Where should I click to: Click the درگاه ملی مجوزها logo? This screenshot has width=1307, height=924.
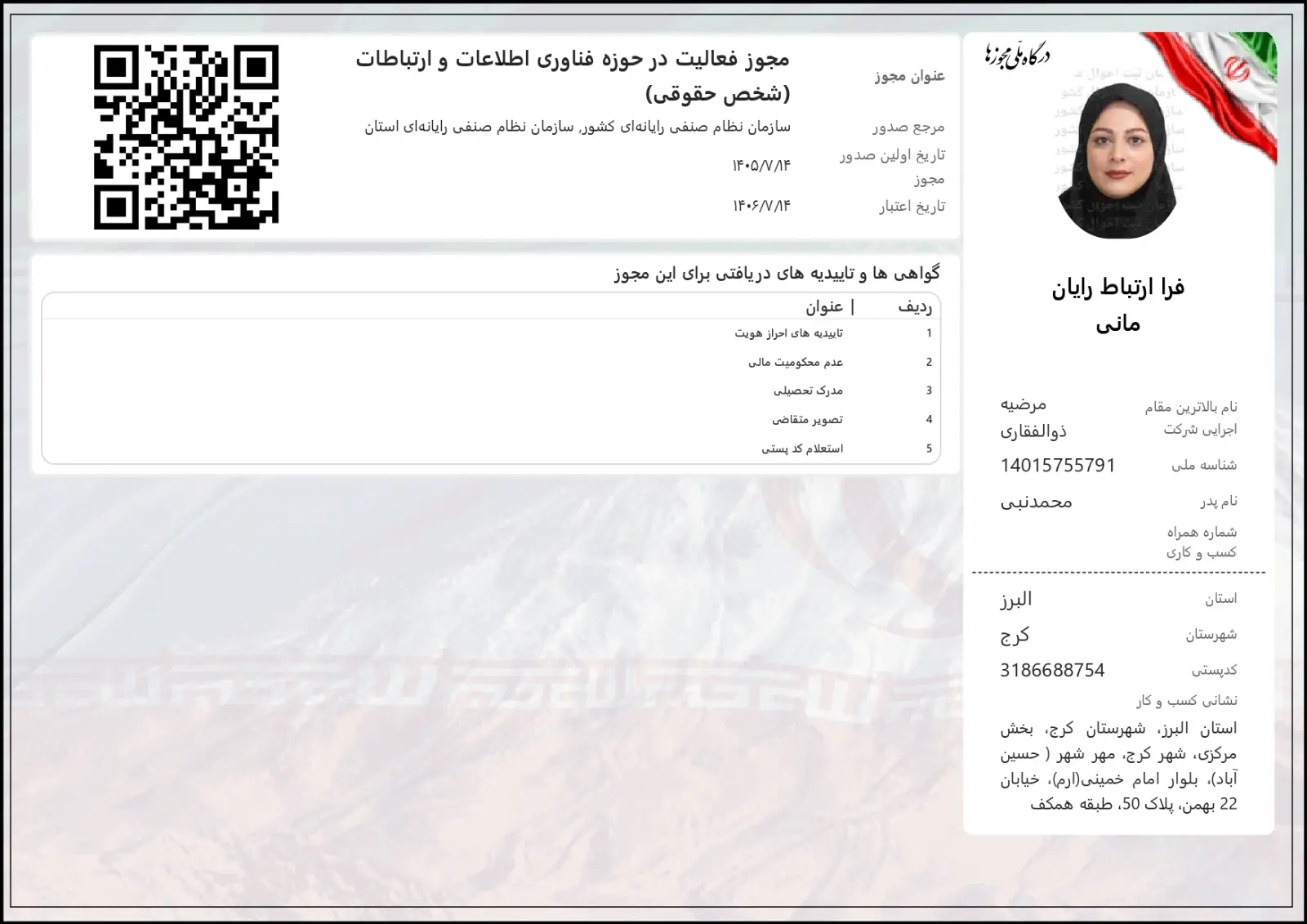(x=1017, y=56)
